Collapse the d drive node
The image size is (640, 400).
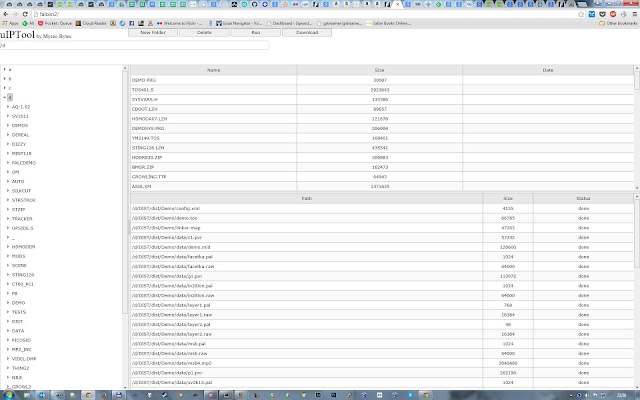[x=4, y=97]
